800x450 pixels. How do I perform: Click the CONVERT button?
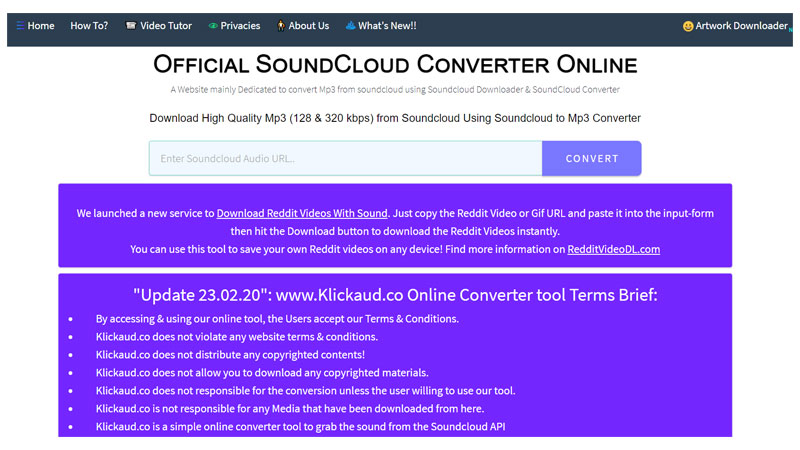592,158
